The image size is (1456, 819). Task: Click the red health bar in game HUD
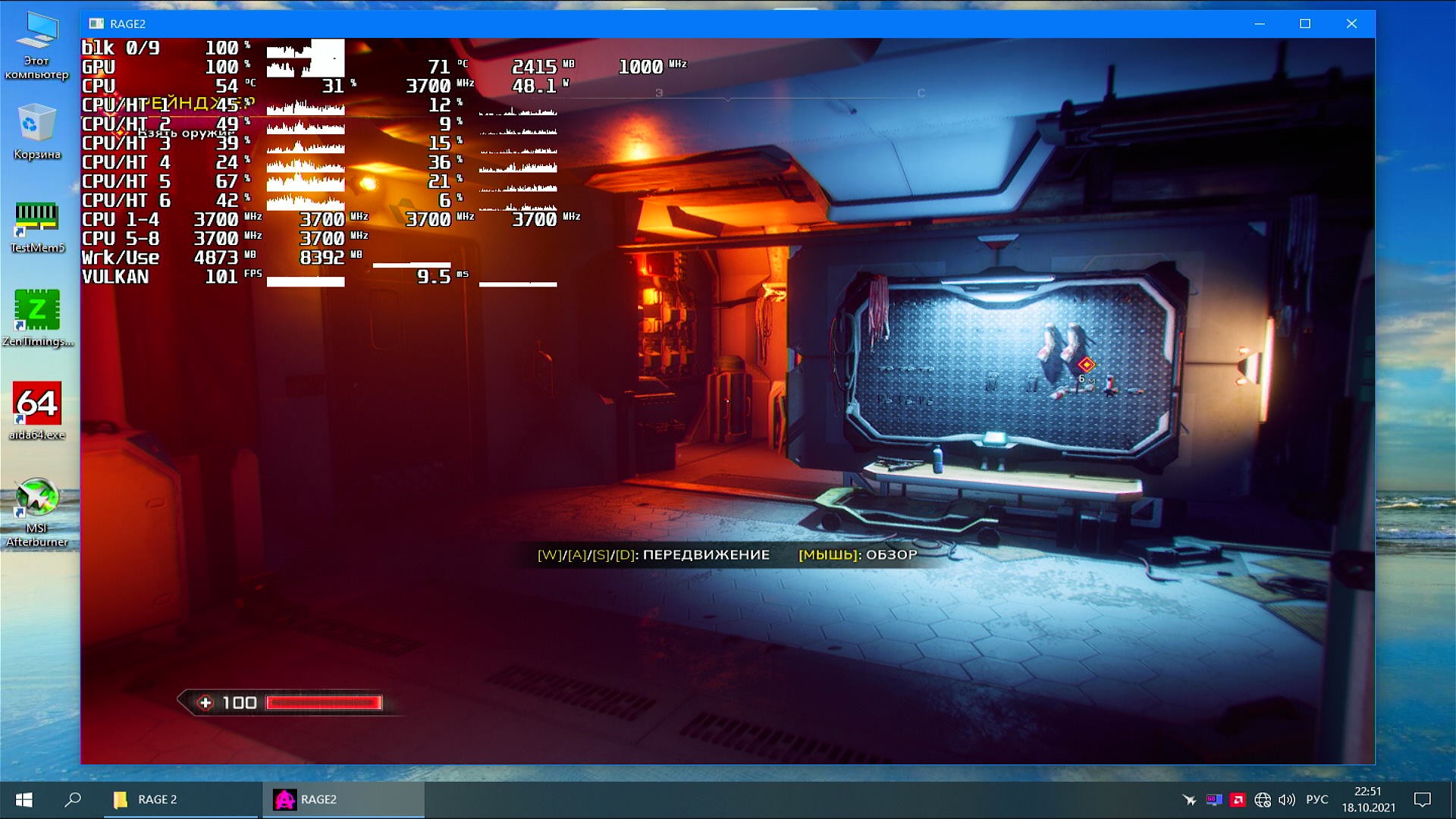tap(324, 703)
